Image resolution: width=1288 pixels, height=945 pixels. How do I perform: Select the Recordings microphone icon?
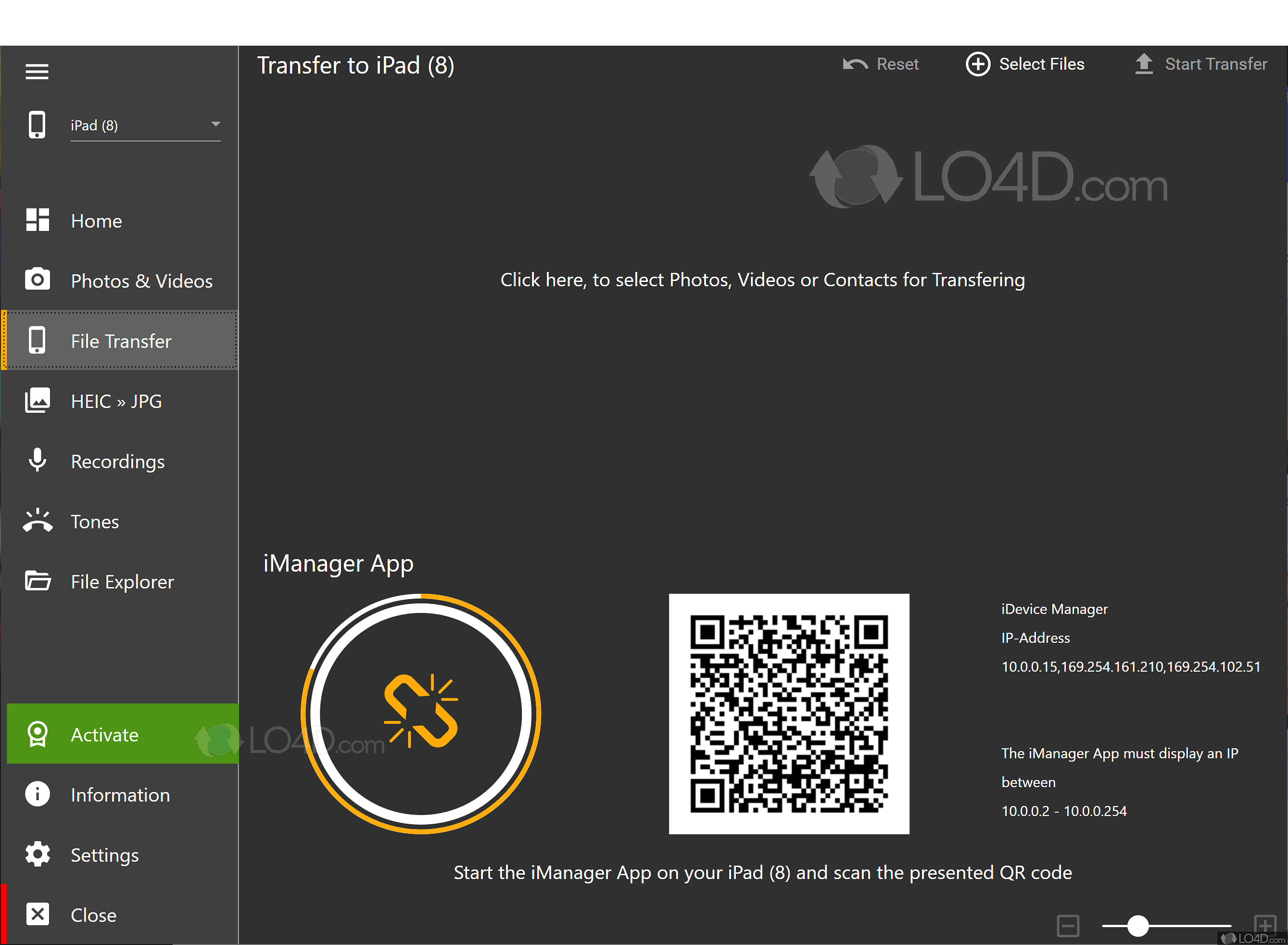[x=37, y=460]
